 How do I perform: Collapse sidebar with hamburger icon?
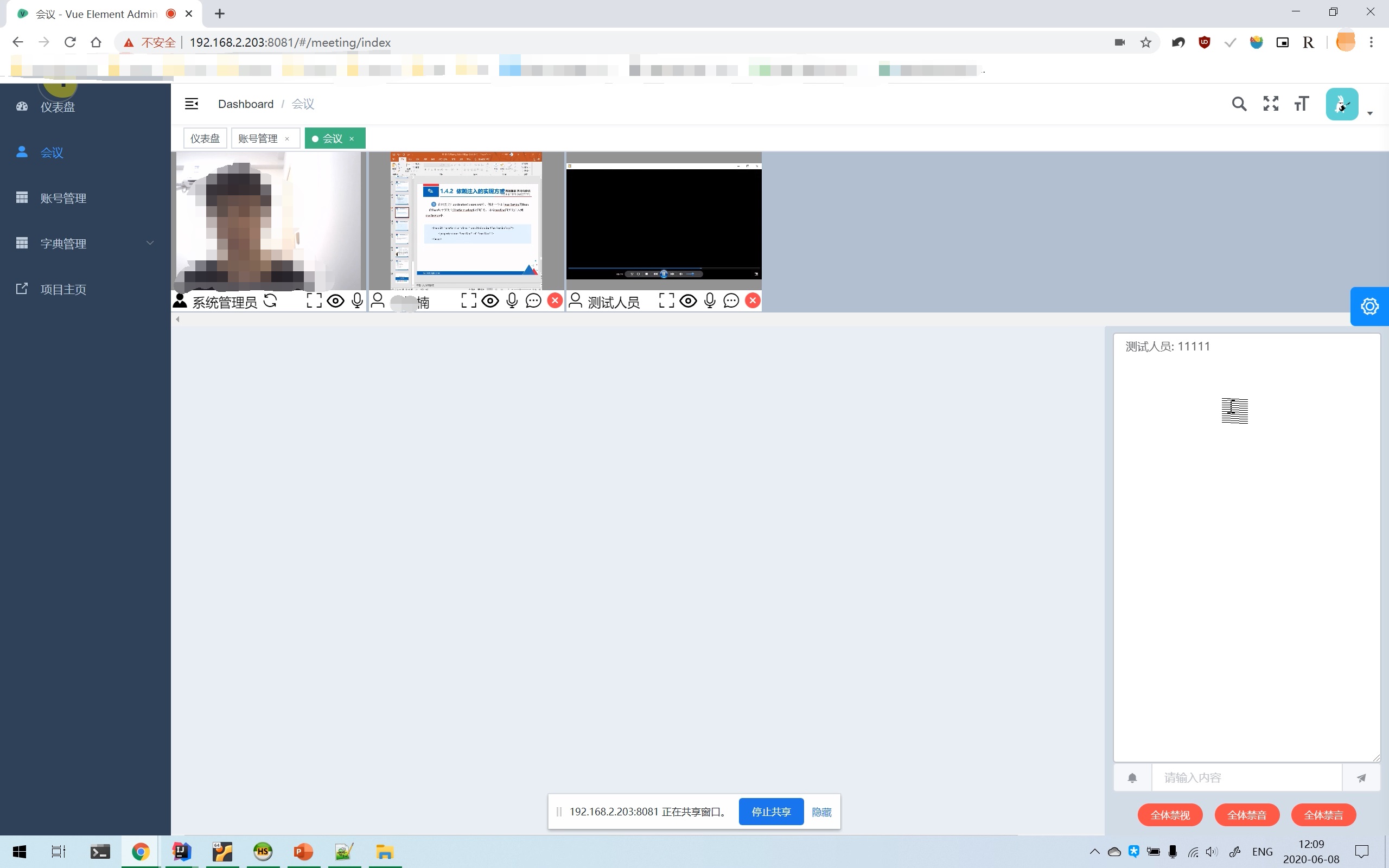[x=191, y=104]
